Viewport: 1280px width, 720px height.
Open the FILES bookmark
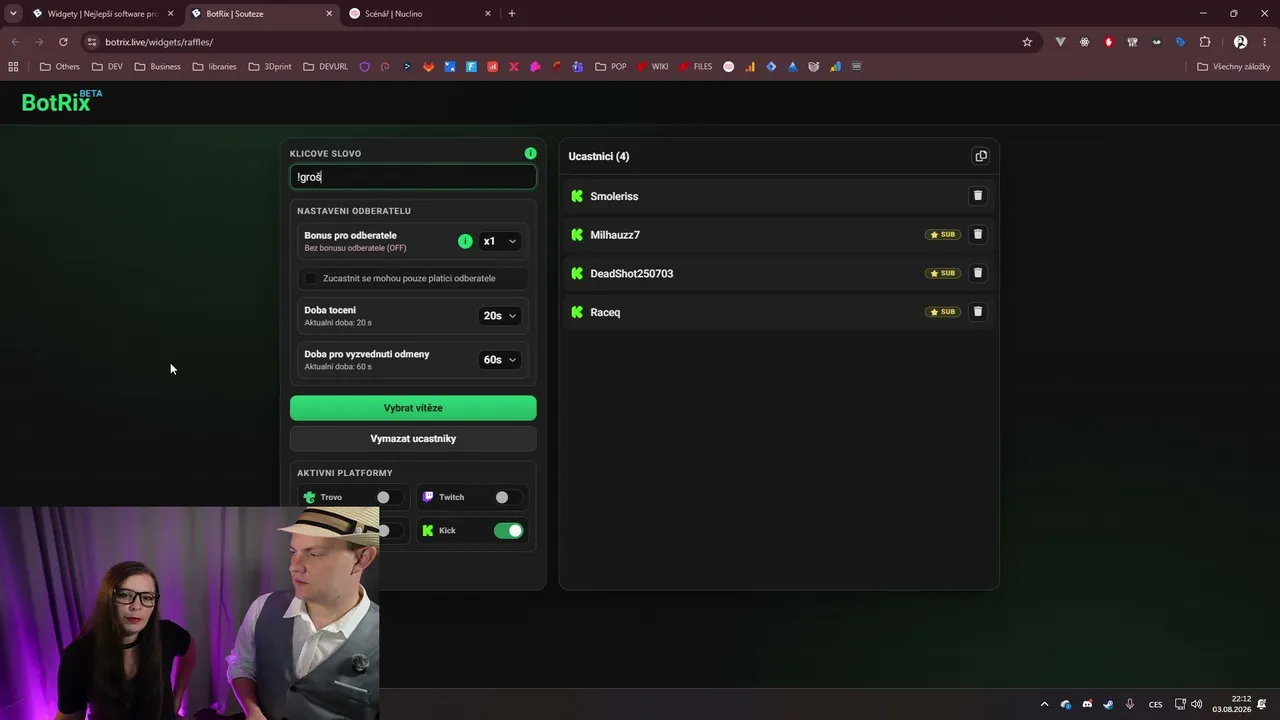point(695,67)
